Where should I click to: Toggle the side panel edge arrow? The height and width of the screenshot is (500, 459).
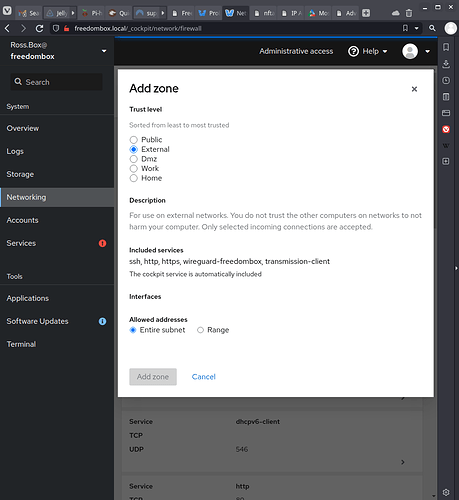click(x=456, y=268)
